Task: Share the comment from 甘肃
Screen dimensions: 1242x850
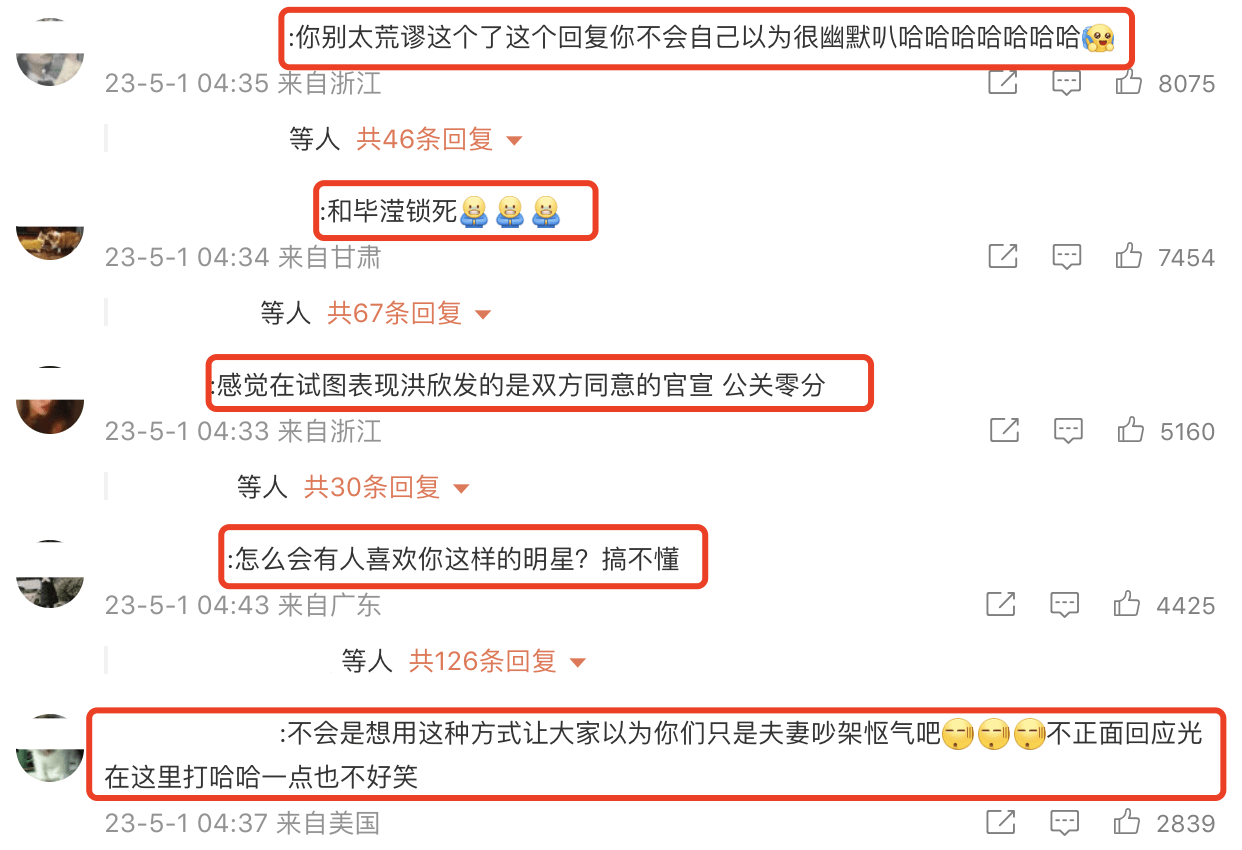Action: (x=1003, y=257)
